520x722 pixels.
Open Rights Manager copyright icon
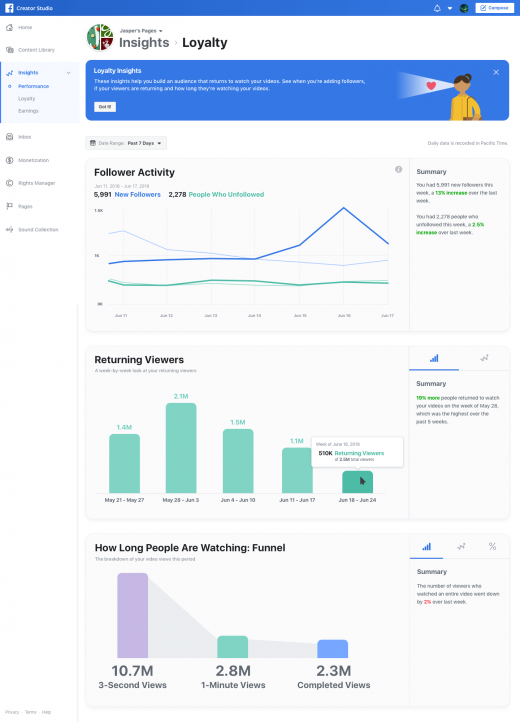tap(9, 183)
